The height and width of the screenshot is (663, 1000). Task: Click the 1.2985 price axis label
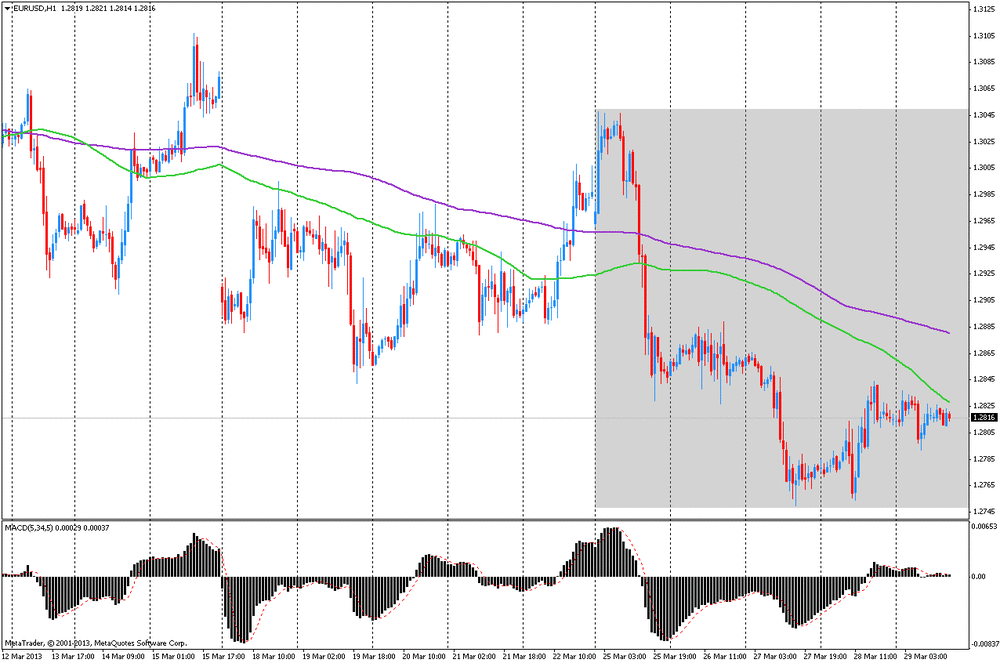[985, 194]
